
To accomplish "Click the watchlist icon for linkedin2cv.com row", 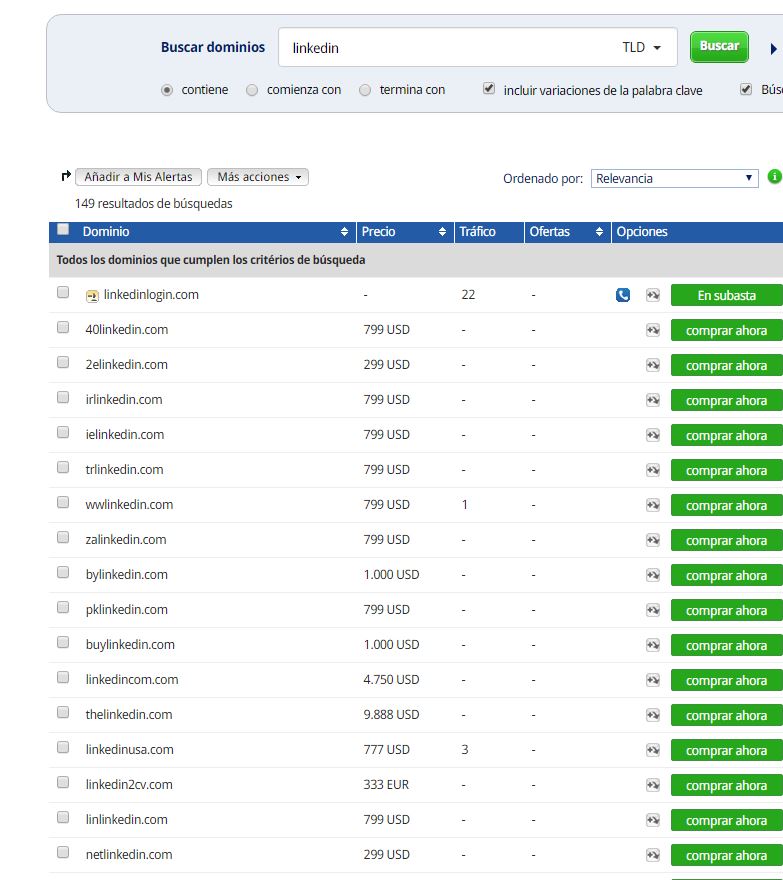I will [653, 785].
